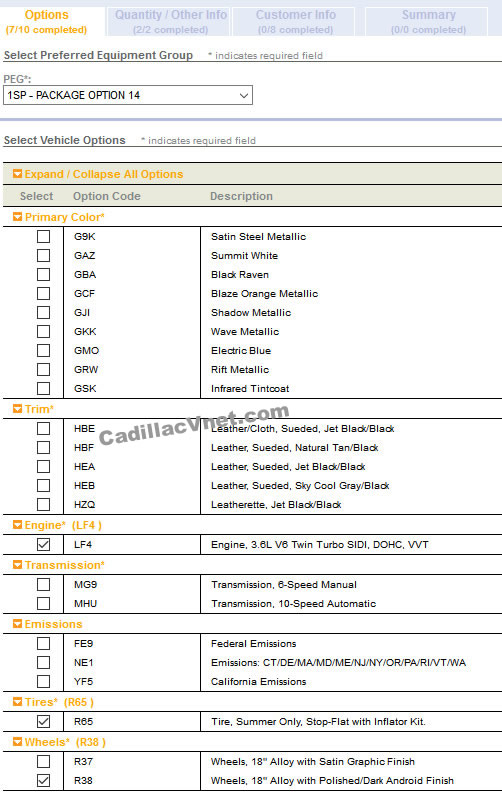This screenshot has height=794, width=502.
Task: Collapse the Trim section arrow icon
Action: point(17,409)
